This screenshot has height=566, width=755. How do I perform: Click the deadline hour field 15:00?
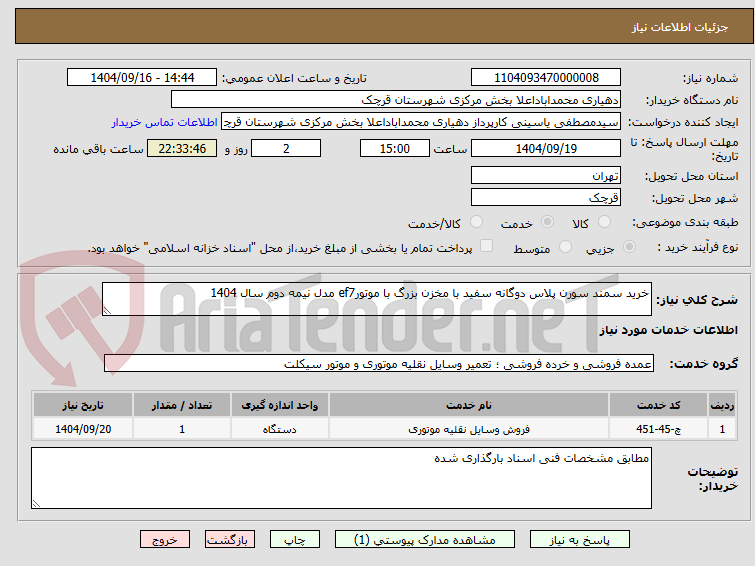[395, 148]
